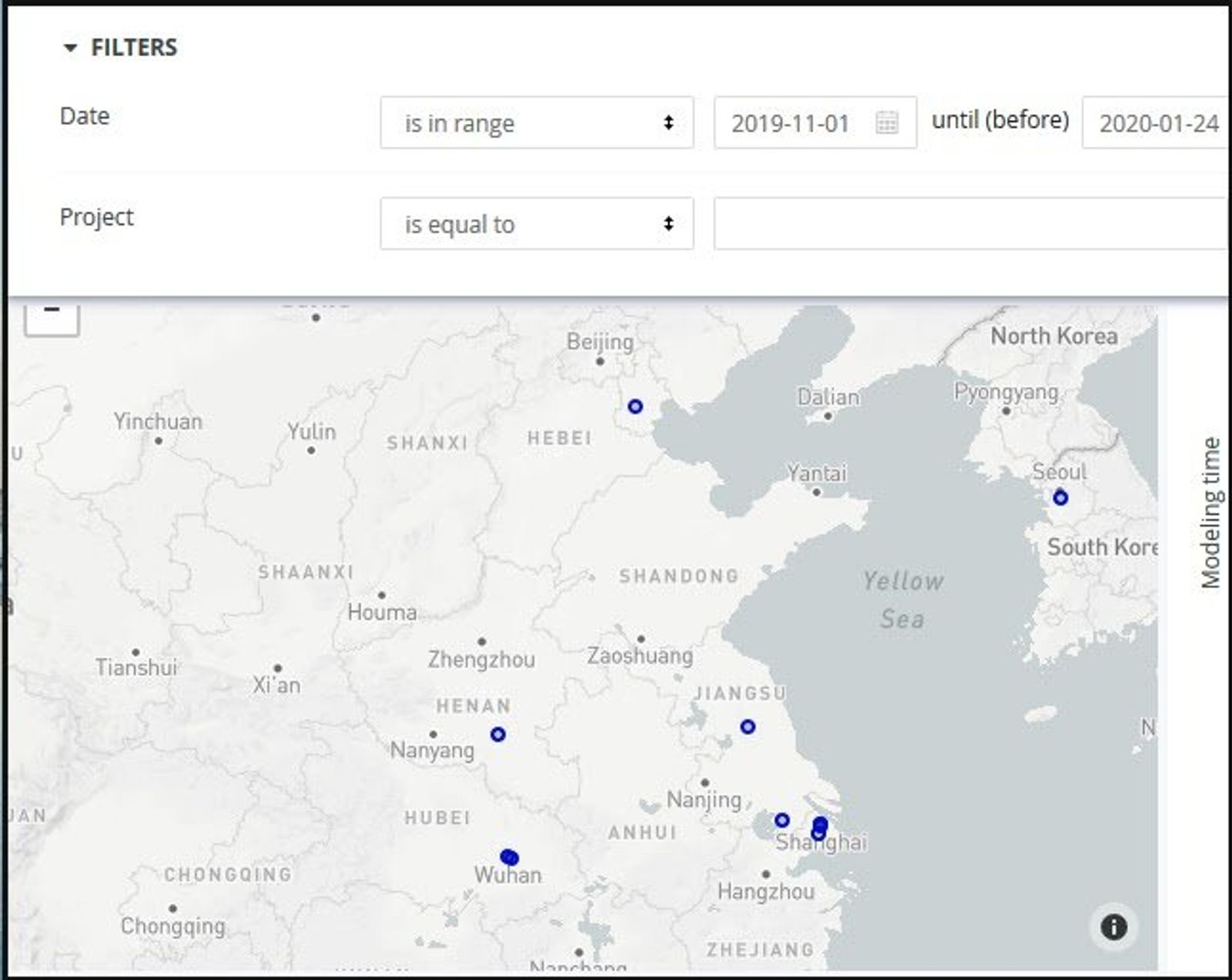1232x980 pixels.
Task: Click the calendar icon in start date field
Action: (x=886, y=122)
